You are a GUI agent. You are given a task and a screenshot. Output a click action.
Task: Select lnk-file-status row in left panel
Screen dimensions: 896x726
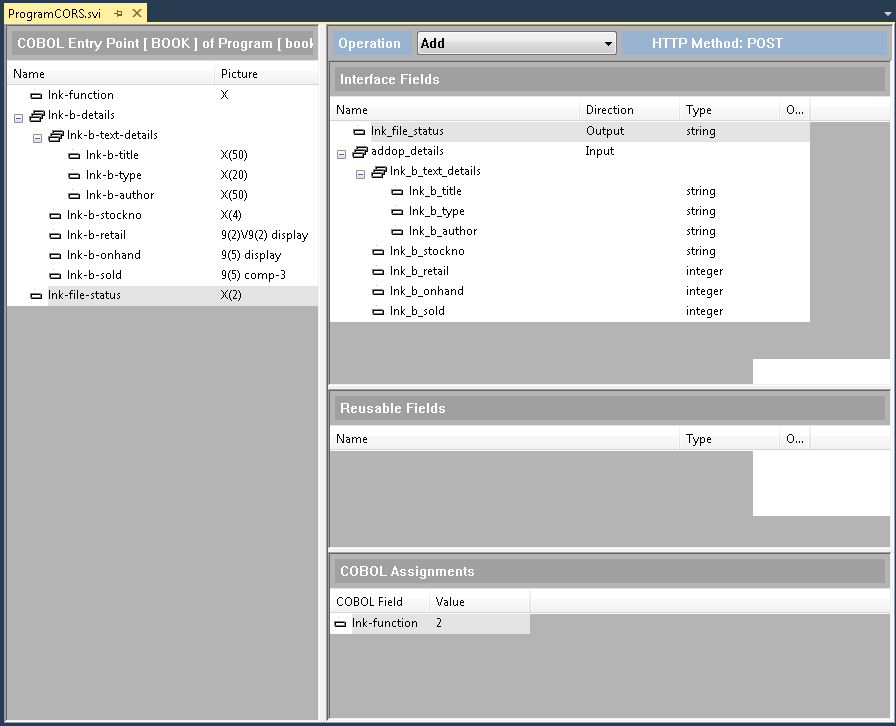[x=84, y=295]
